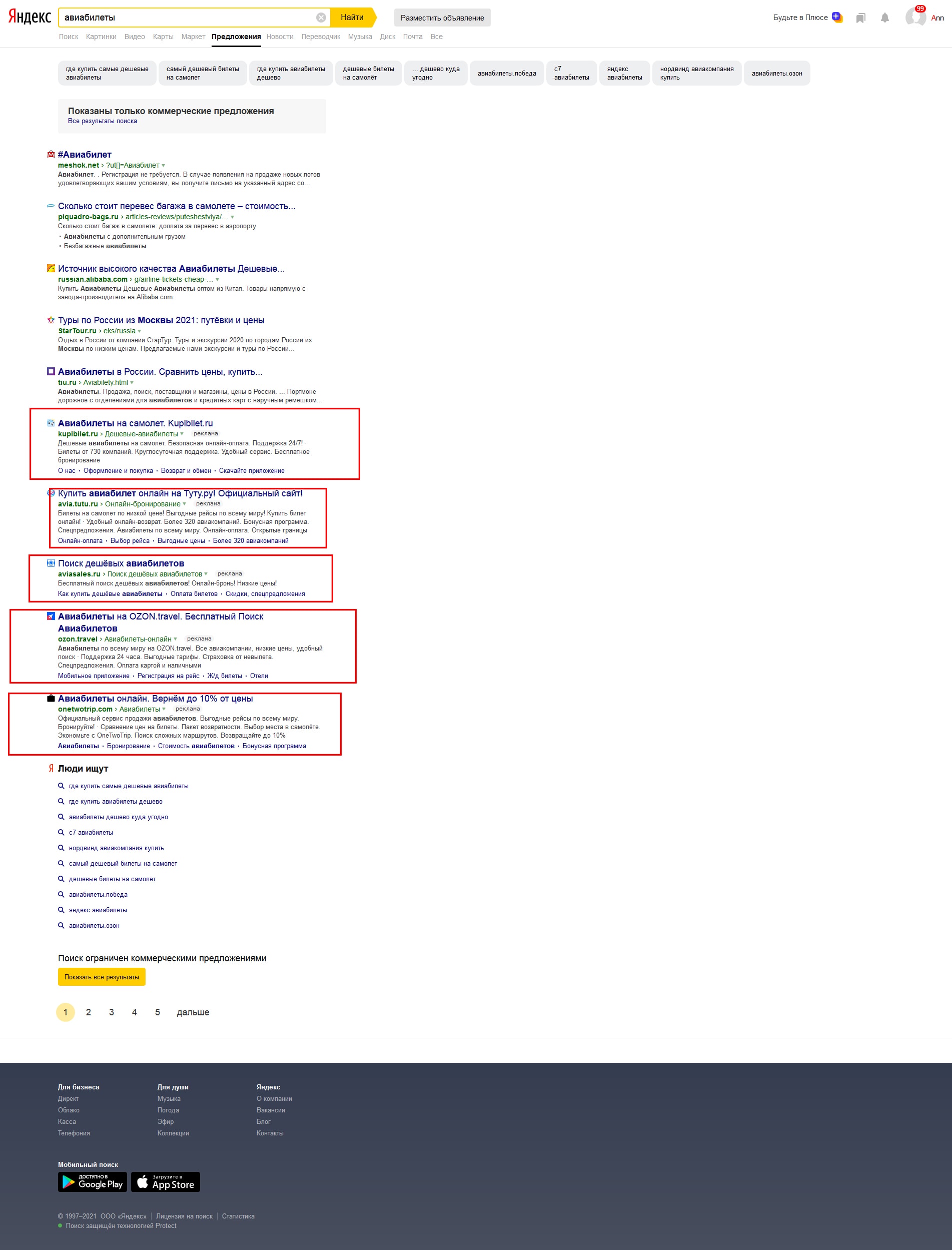Image resolution: width=952 pixels, height=1250 pixels.
Task: Open the notifications bell
Action: [x=884, y=18]
